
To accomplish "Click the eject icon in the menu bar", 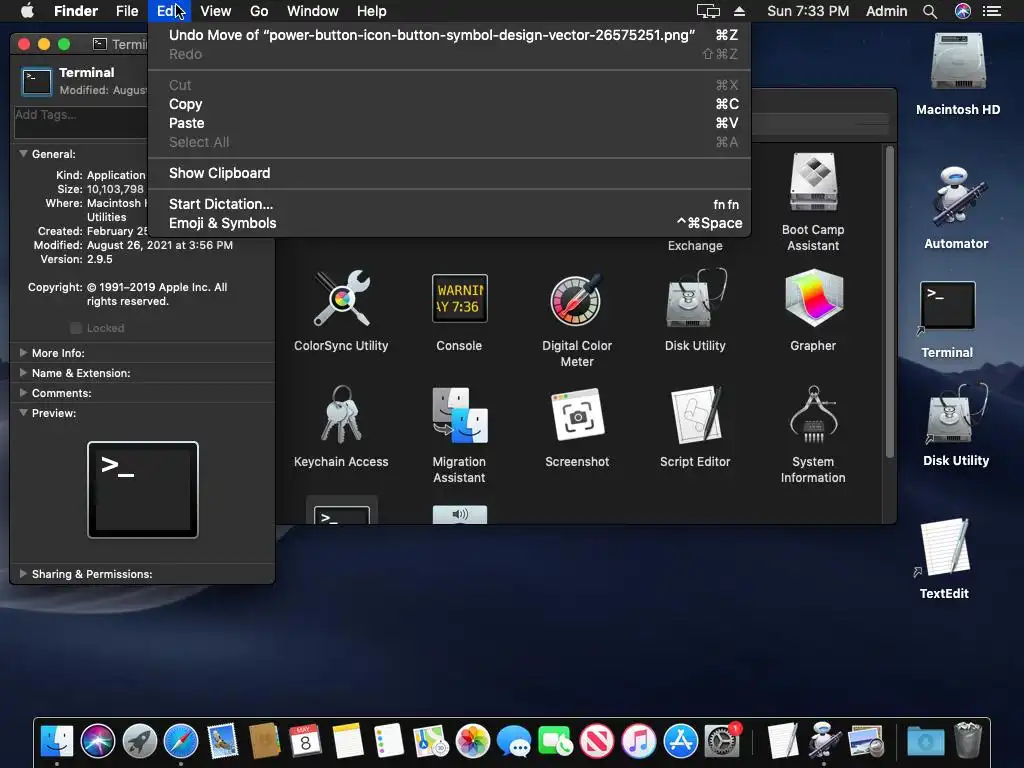I will (739, 11).
